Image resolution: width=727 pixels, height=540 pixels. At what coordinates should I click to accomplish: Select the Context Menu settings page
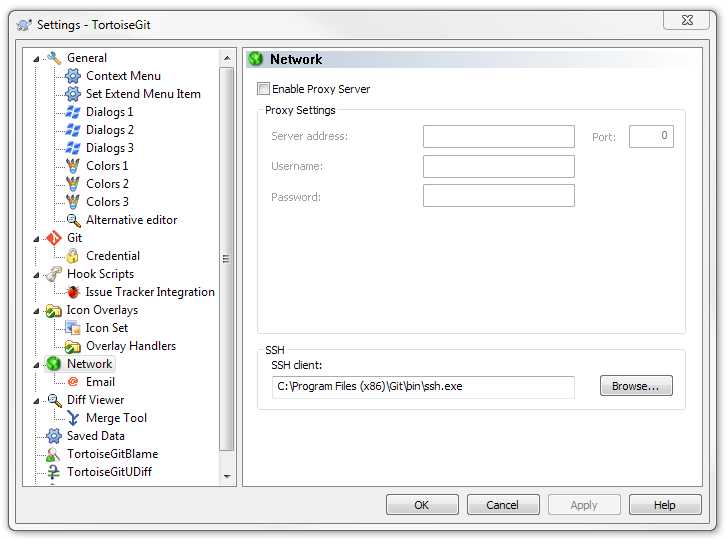(x=123, y=76)
